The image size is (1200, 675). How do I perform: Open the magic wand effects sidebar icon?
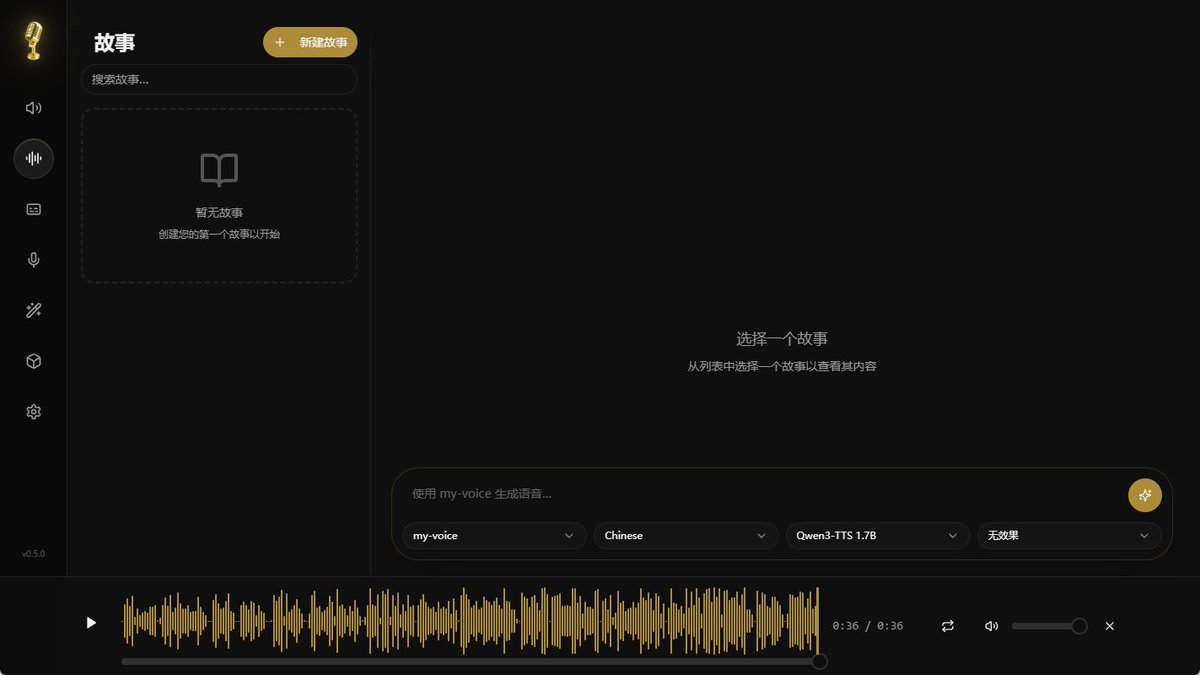pyautogui.click(x=34, y=311)
